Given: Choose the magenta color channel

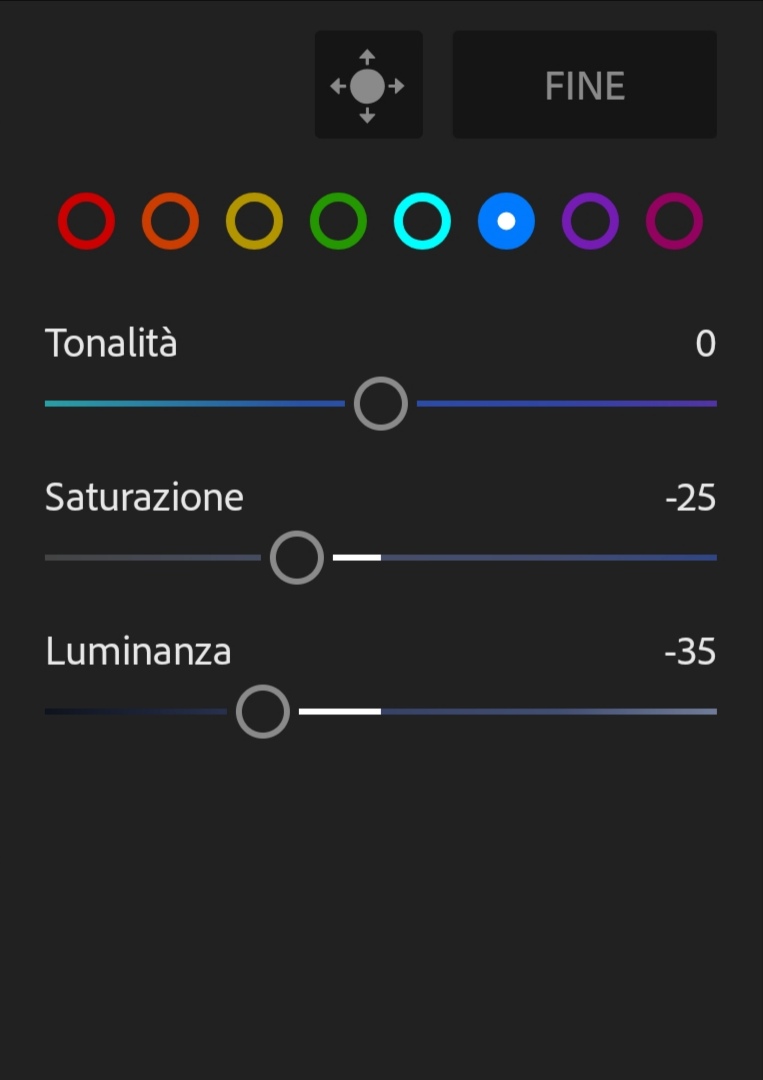Looking at the screenshot, I should [x=674, y=221].
